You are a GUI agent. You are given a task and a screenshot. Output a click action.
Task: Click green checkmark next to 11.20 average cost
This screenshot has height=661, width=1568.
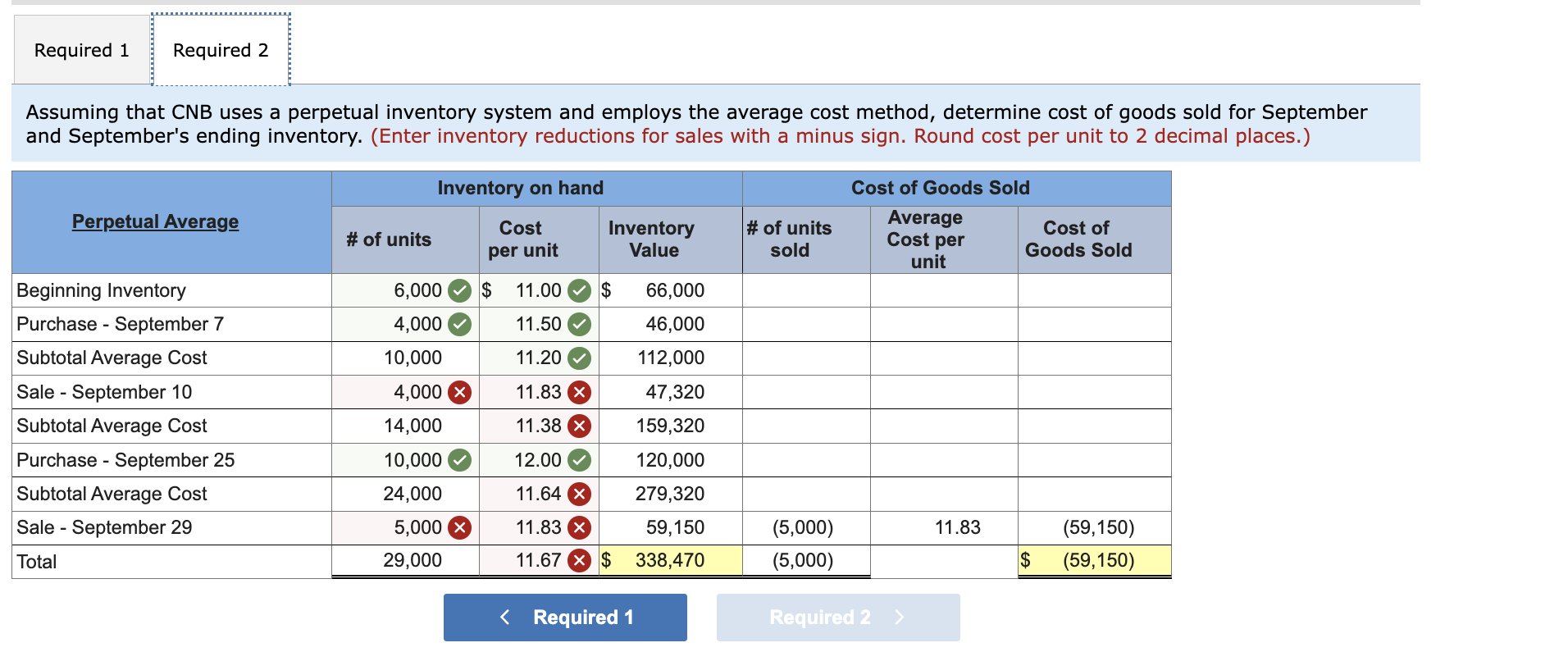pyautogui.click(x=580, y=358)
